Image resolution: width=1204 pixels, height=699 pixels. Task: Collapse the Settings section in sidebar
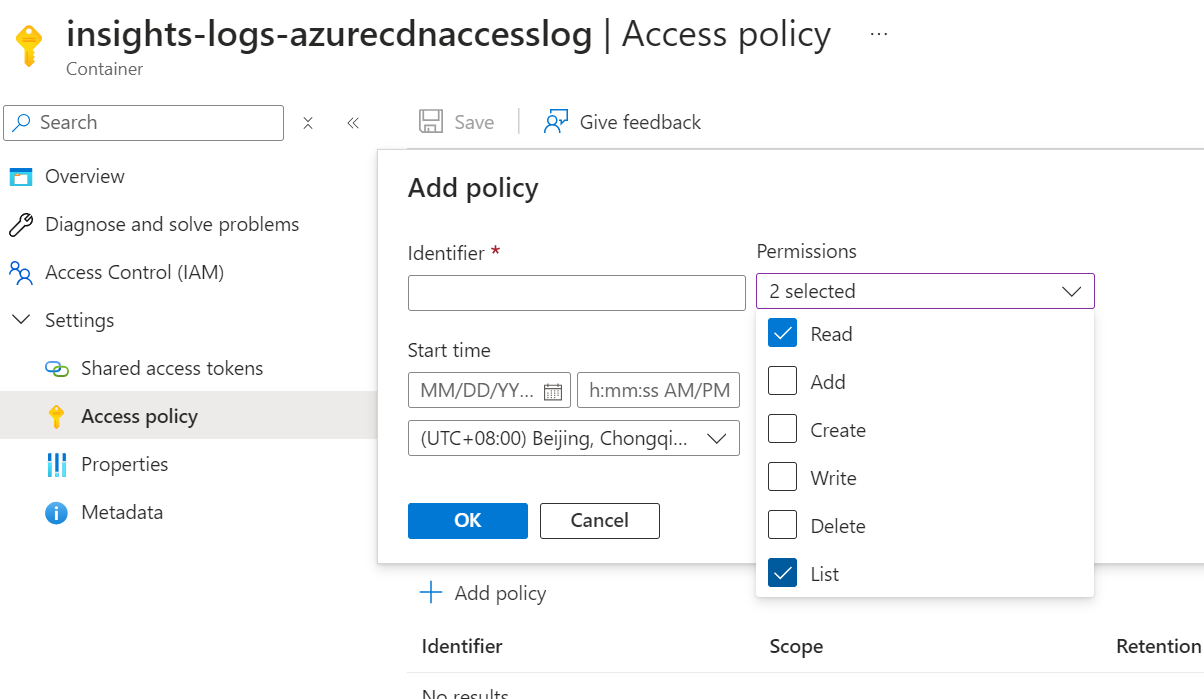tap(20, 320)
